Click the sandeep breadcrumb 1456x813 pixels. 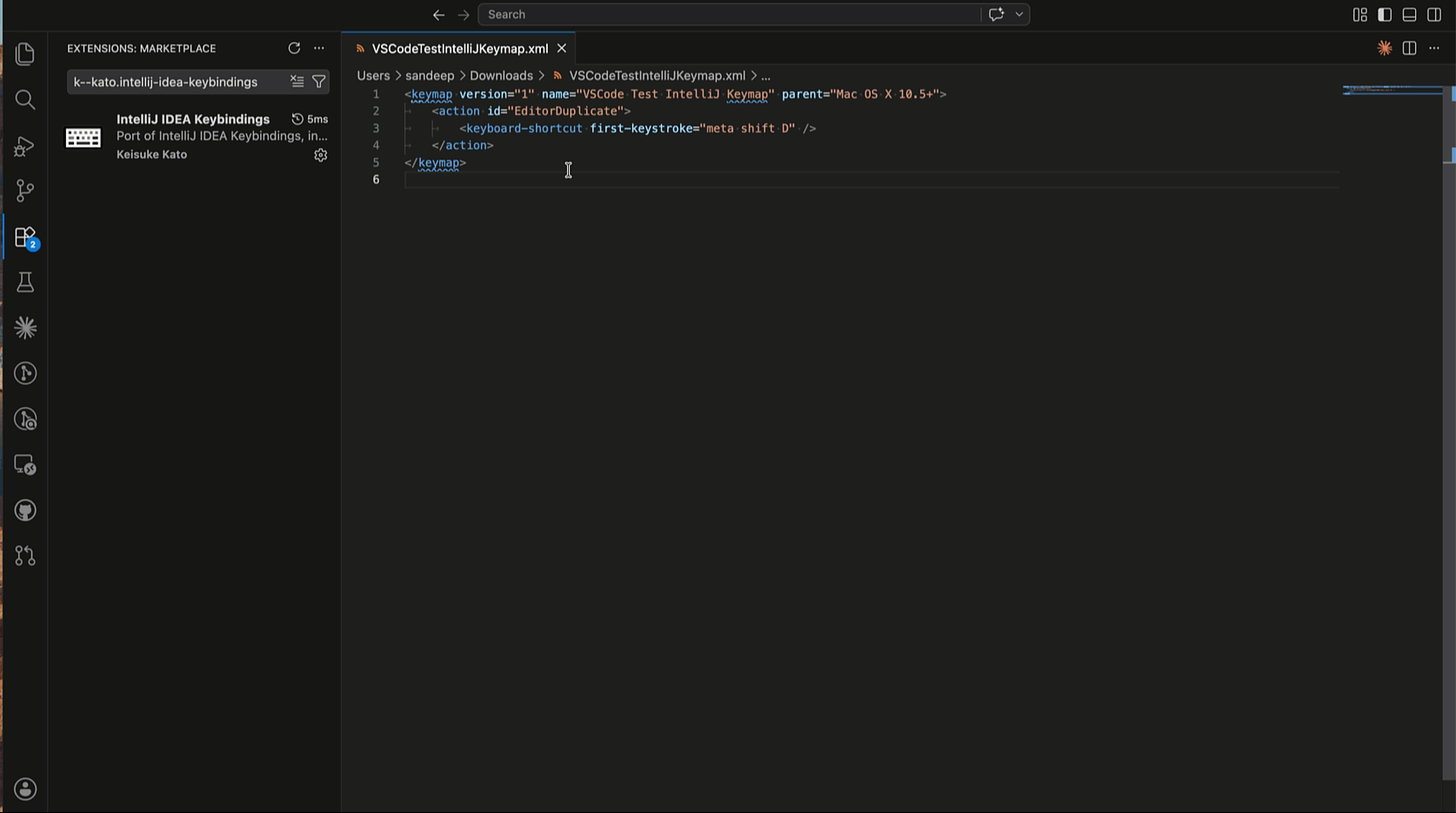coord(430,76)
